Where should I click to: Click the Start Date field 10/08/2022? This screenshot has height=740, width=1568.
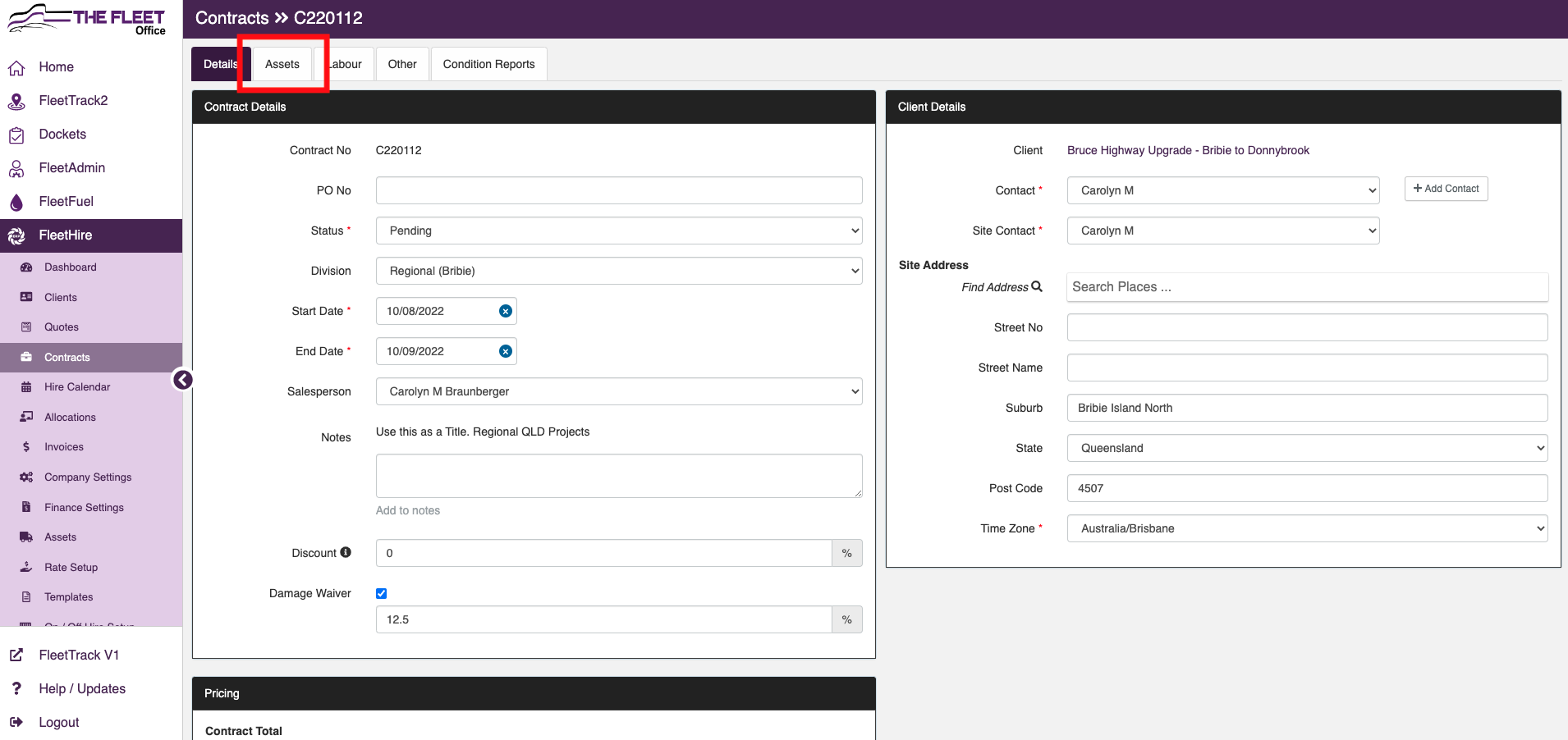coord(447,311)
